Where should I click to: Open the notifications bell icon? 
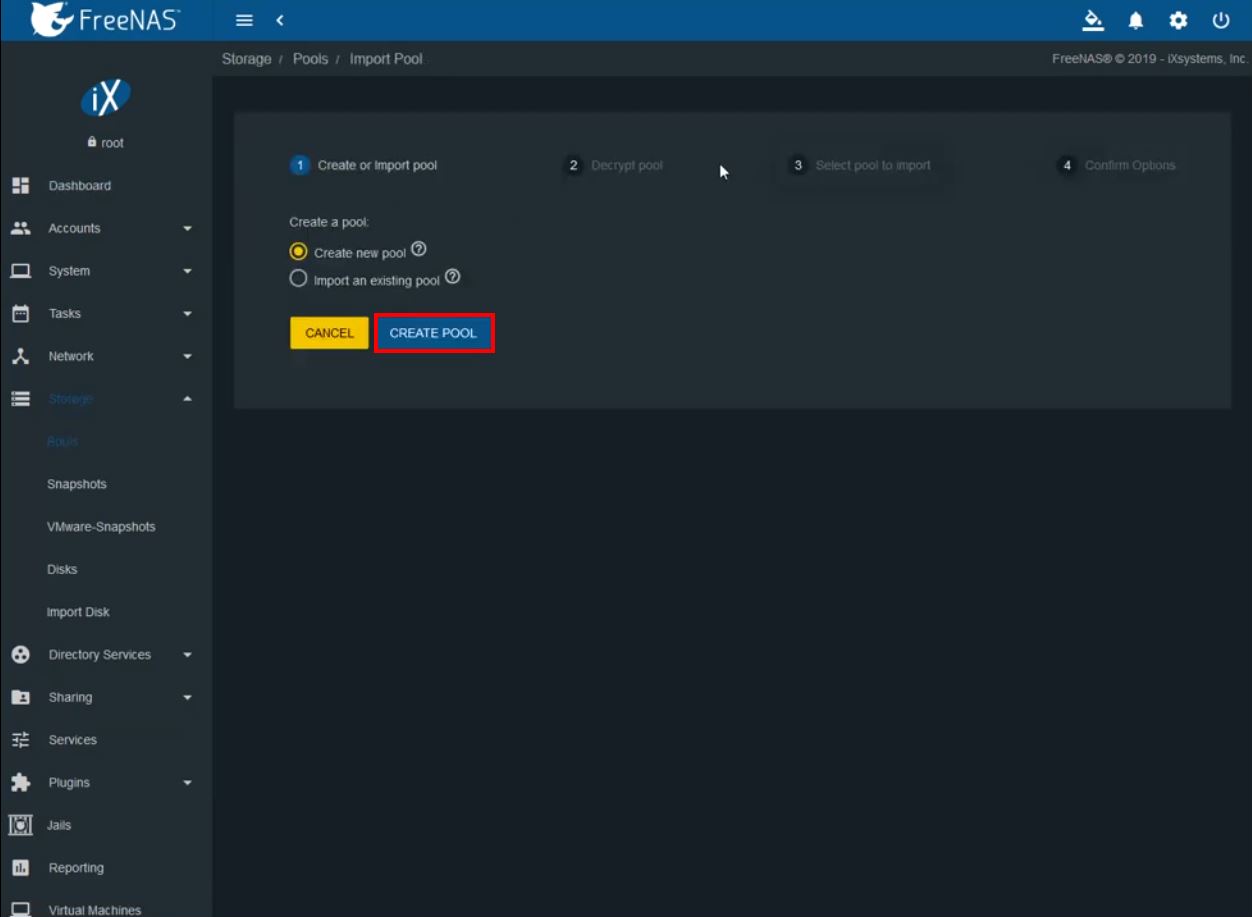pos(1136,20)
